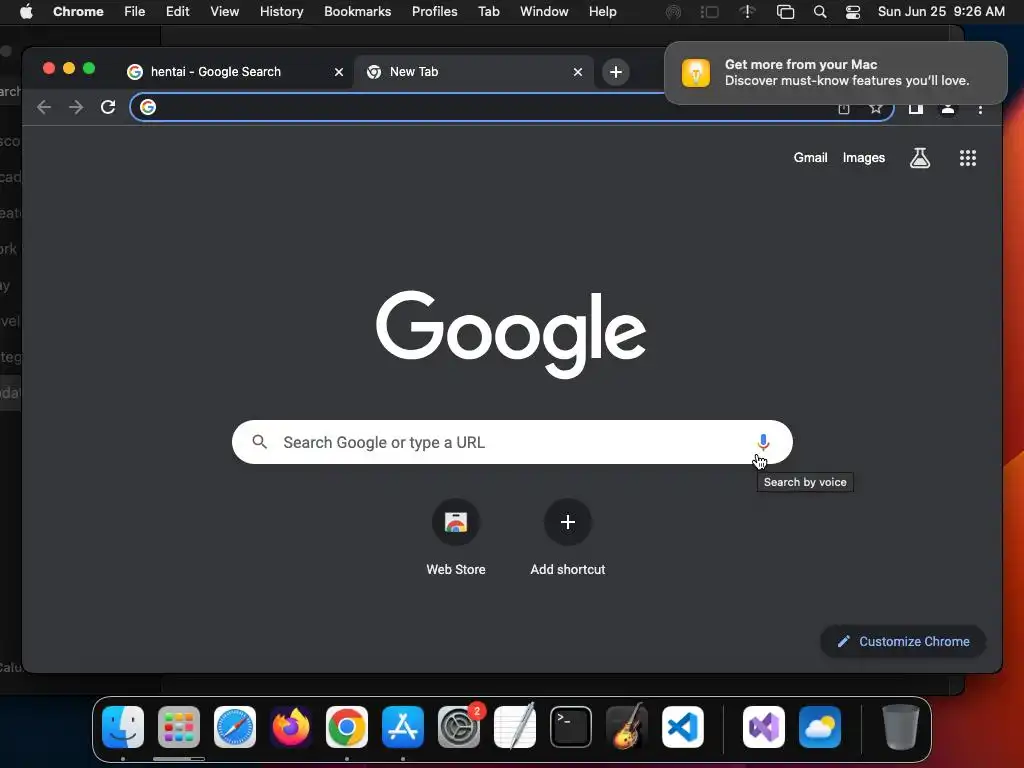Open the Google apps grid icon
This screenshot has width=1024, height=768.
(x=967, y=158)
